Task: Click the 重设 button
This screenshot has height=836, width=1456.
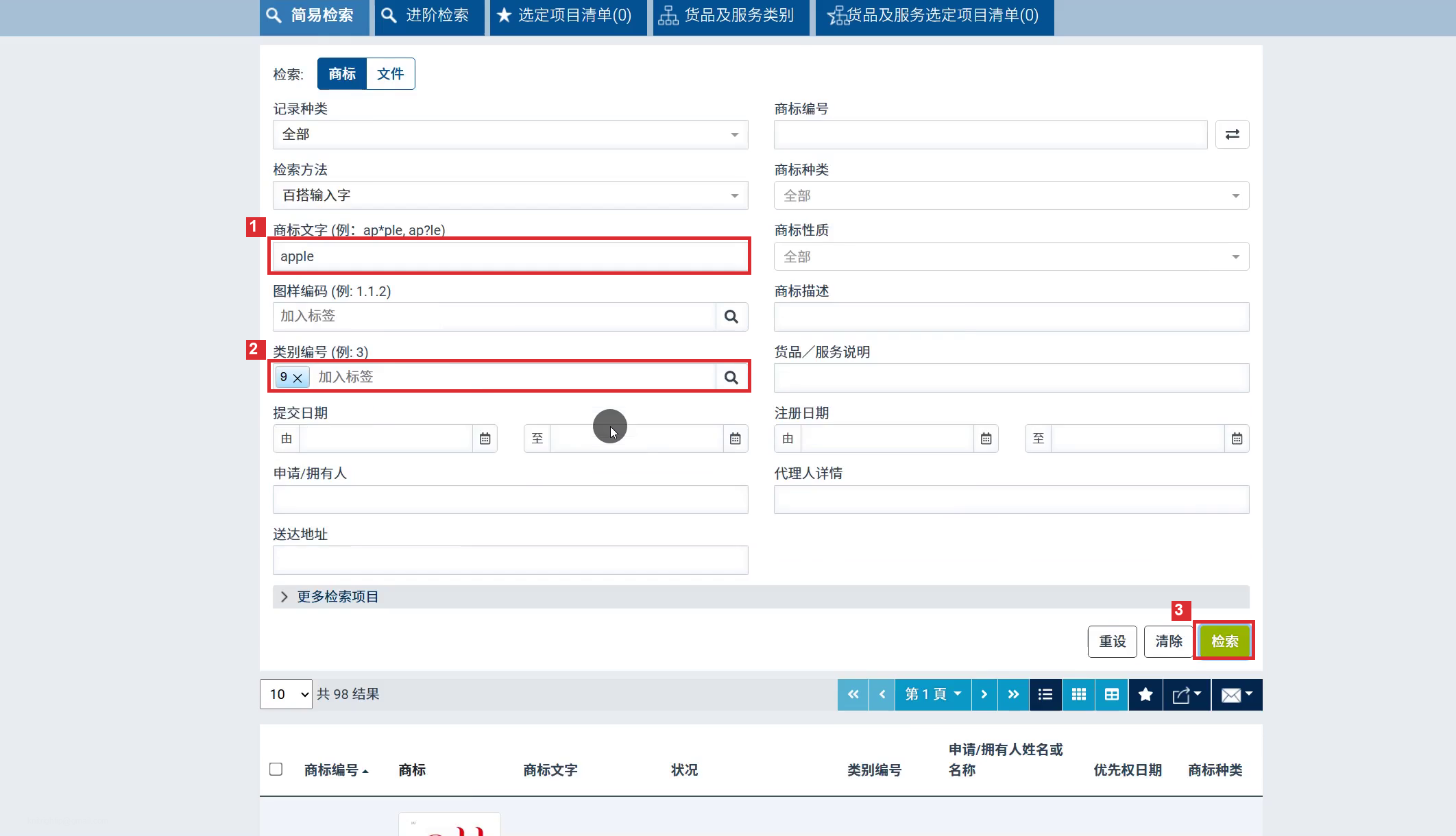Action: tap(1112, 641)
